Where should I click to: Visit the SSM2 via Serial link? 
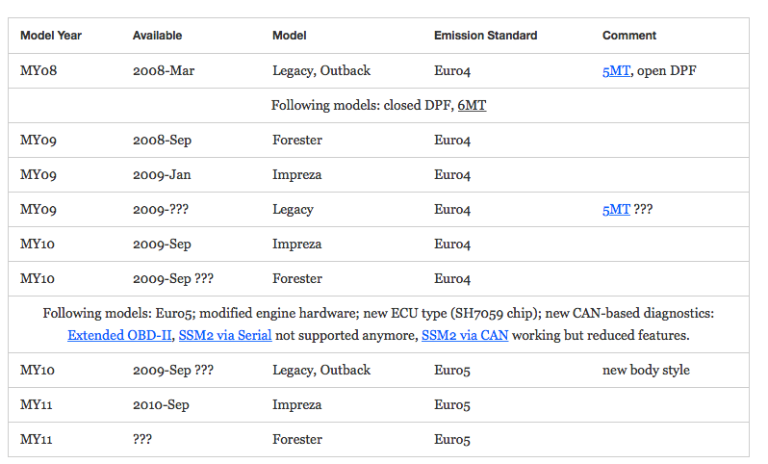coord(225,335)
